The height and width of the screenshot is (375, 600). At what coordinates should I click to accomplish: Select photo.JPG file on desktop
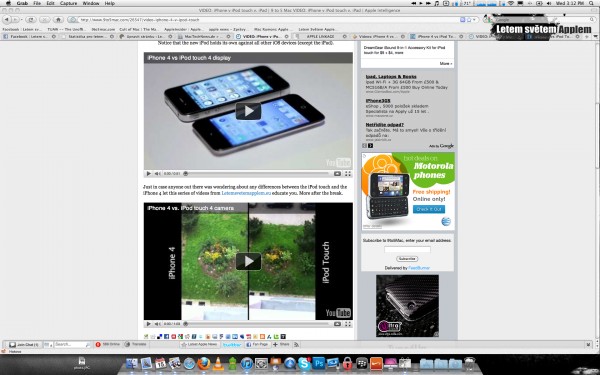pos(82,364)
